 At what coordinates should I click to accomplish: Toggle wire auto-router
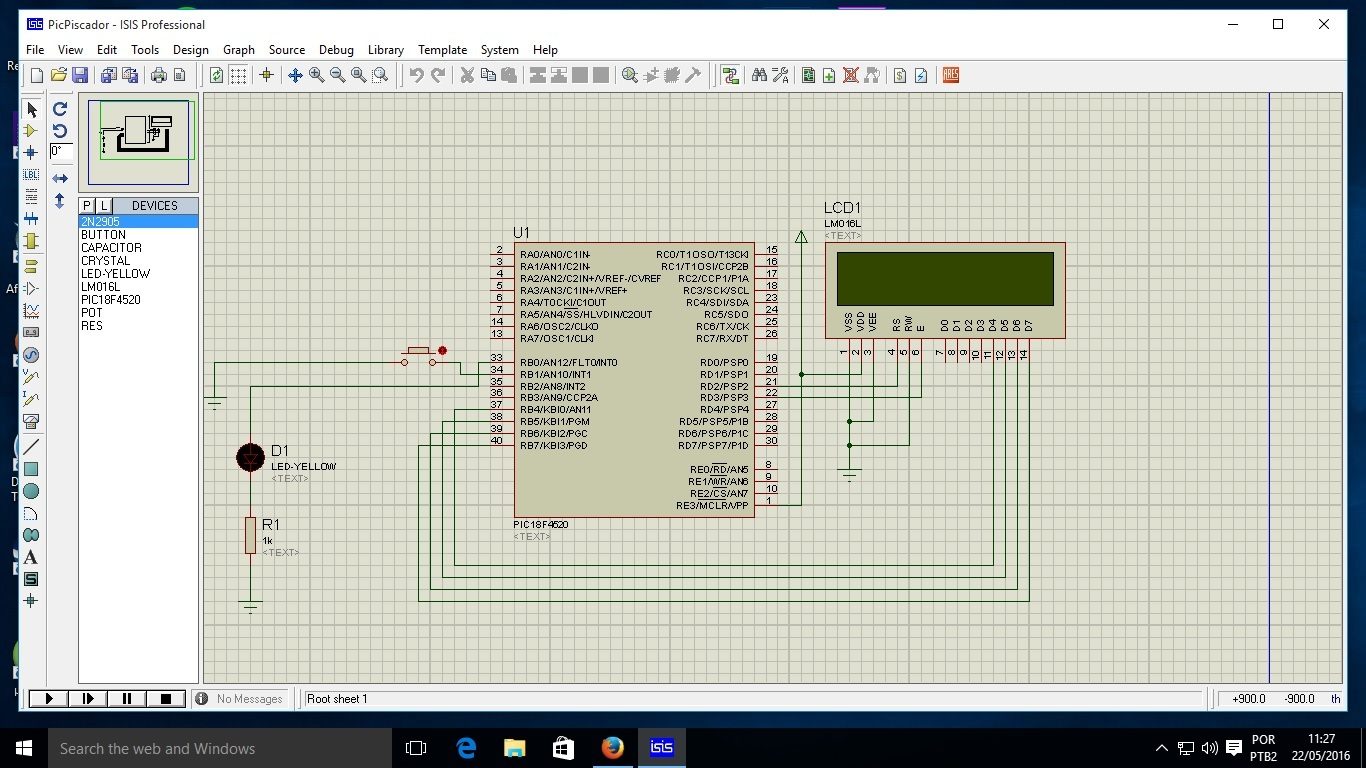731,75
